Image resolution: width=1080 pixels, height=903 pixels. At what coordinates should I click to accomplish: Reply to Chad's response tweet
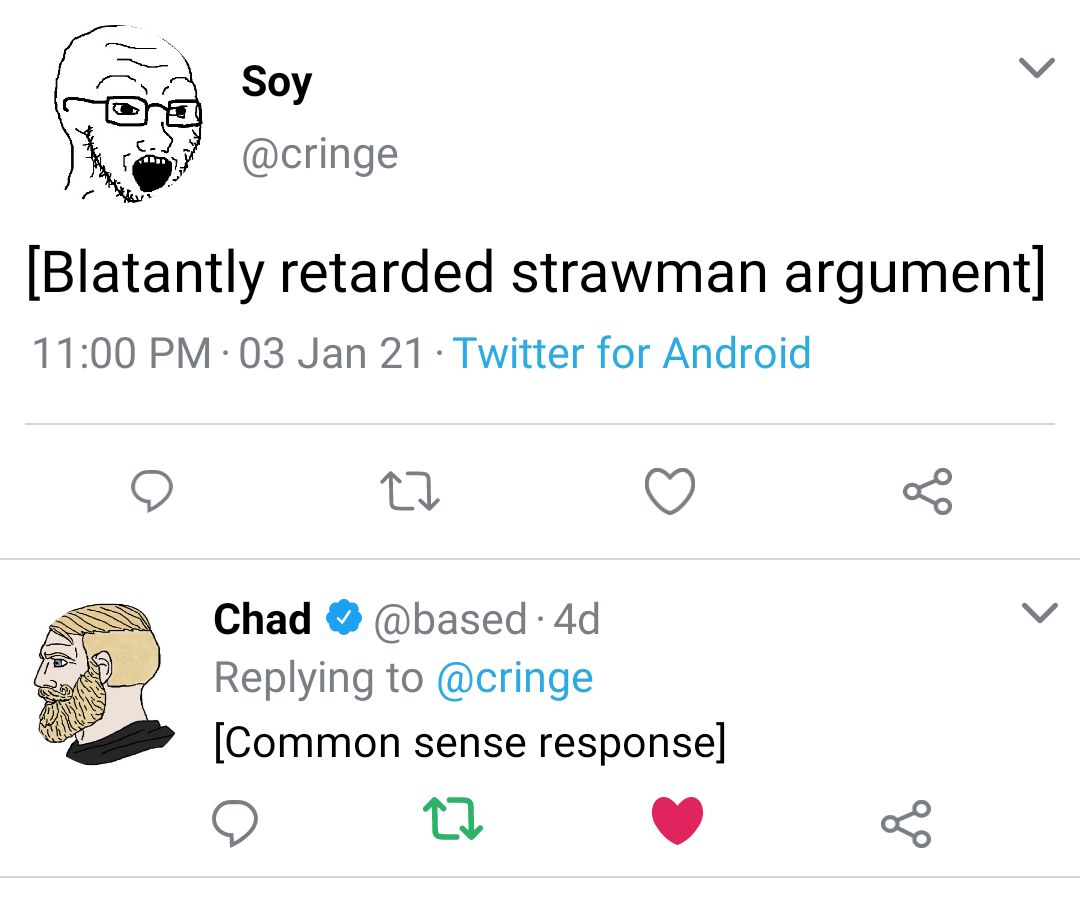(x=236, y=823)
